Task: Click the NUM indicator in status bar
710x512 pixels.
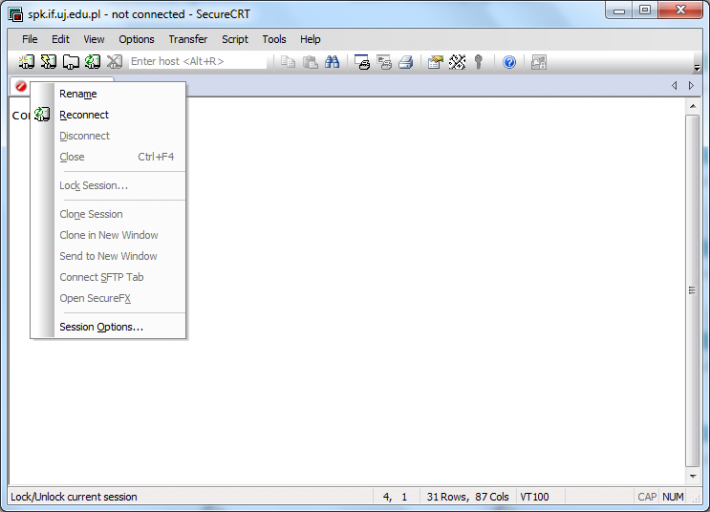Action: pyautogui.click(x=673, y=497)
